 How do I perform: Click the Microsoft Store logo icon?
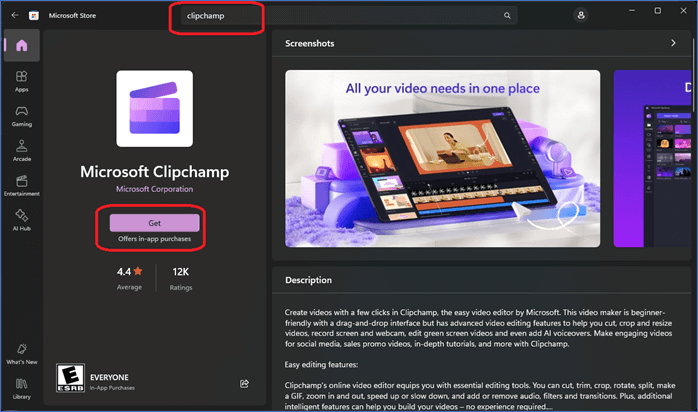33,16
